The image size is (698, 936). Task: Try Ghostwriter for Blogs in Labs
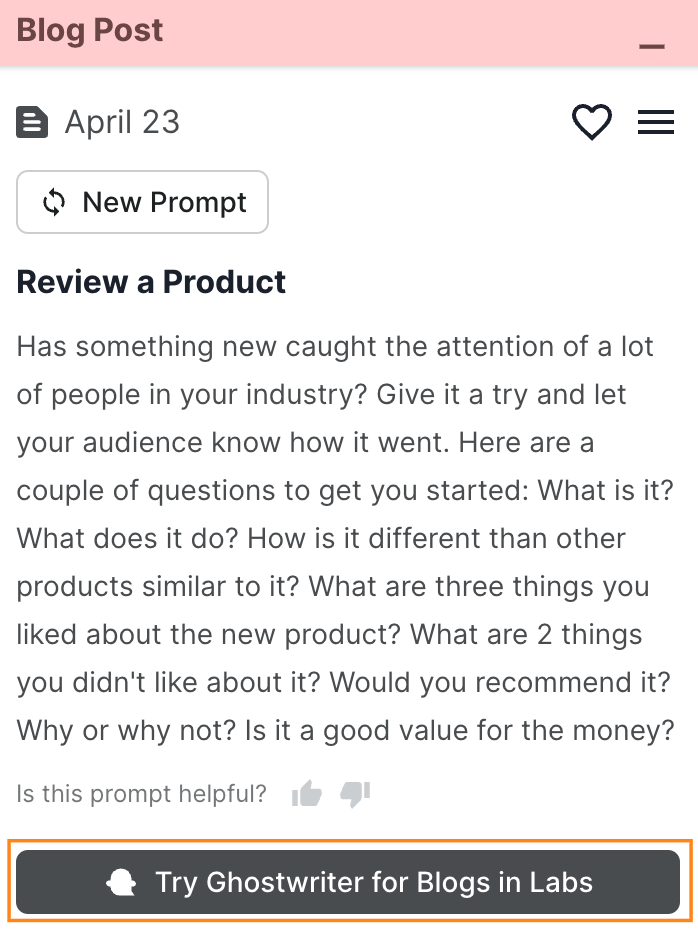pos(348,882)
